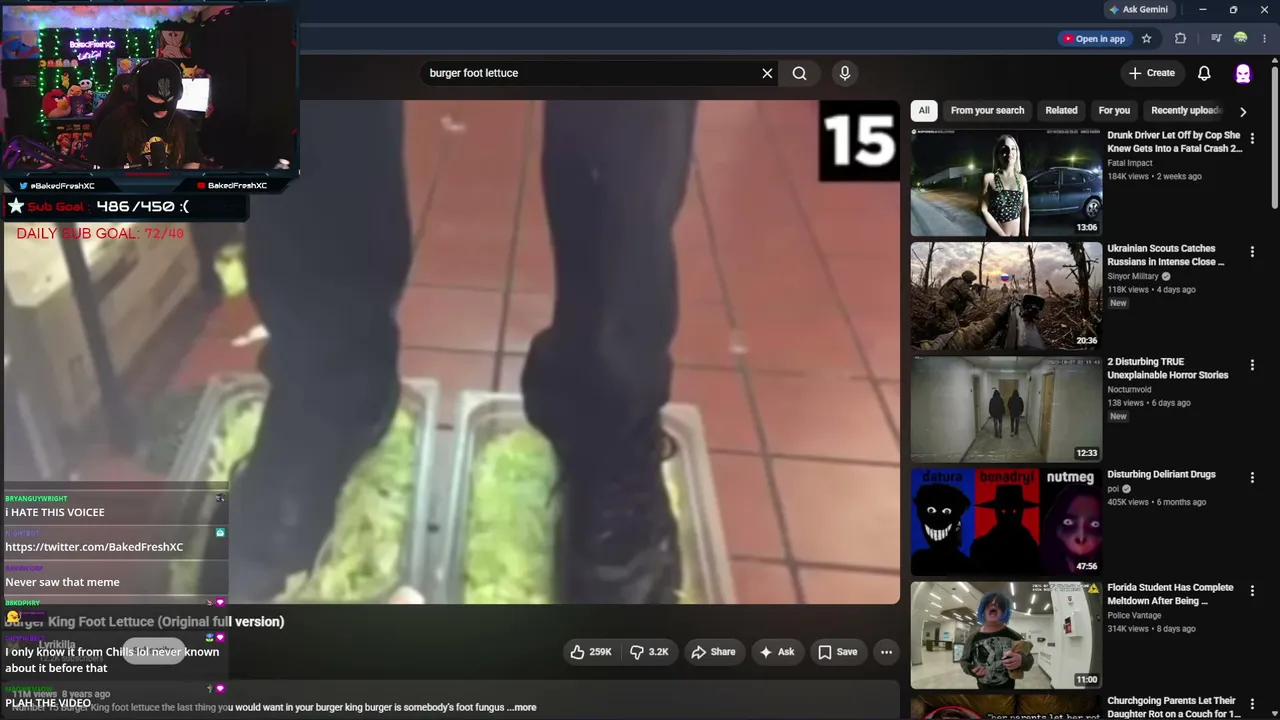Open the Unexplainable Horror Stories video thumbnail
The width and height of the screenshot is (1280, 720).
1006,409
